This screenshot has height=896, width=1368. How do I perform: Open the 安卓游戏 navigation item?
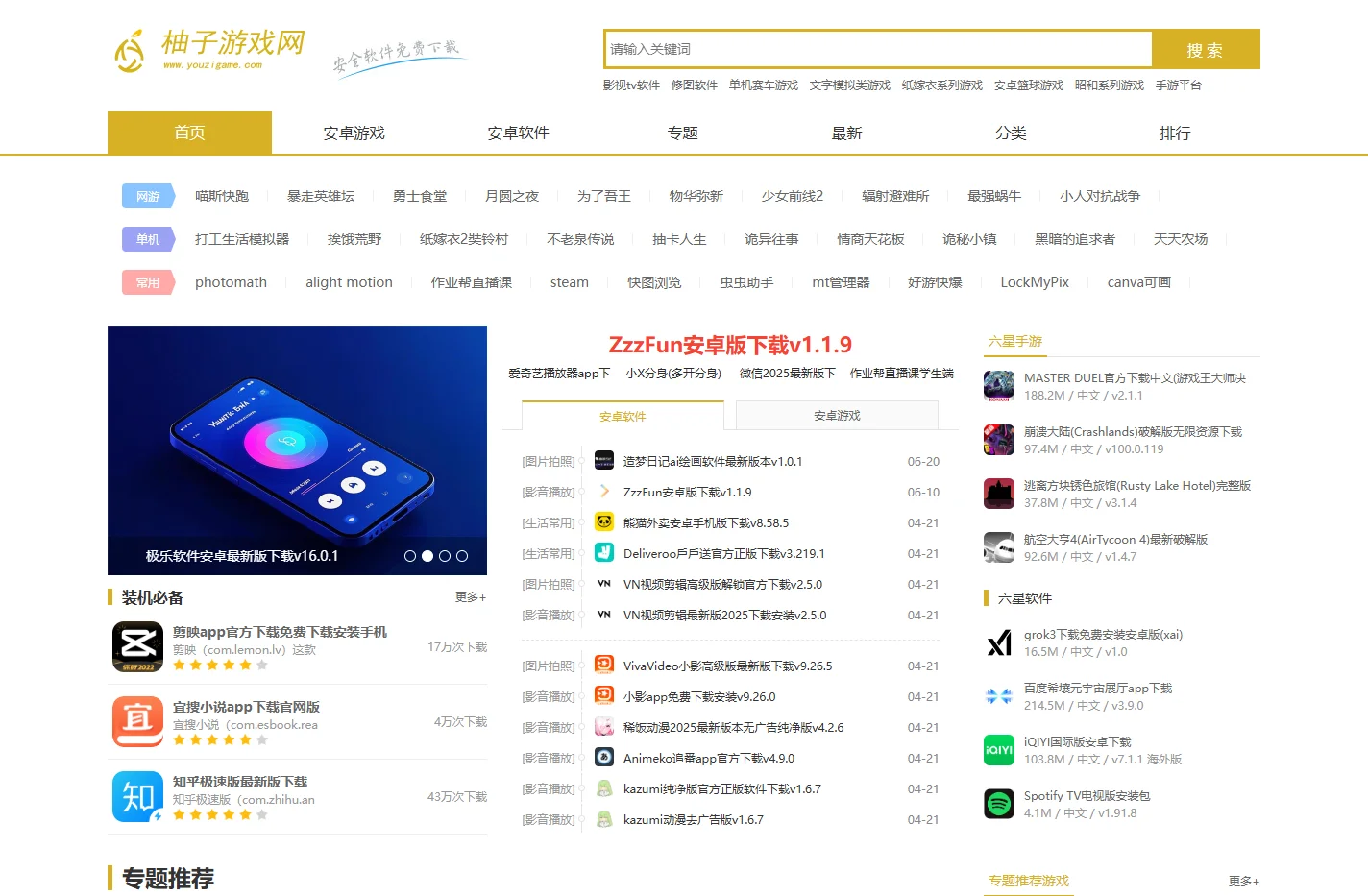[x=354, y=133]
